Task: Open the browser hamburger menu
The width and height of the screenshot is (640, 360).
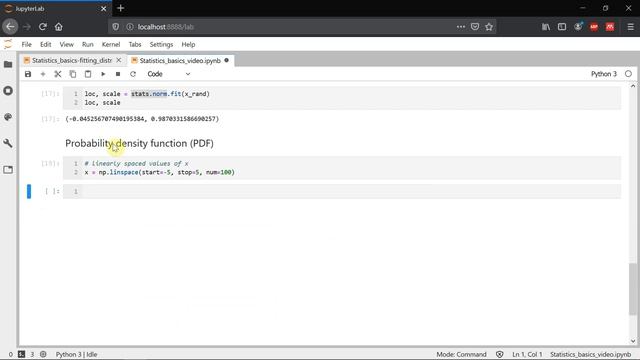Action: click(630, 27)
